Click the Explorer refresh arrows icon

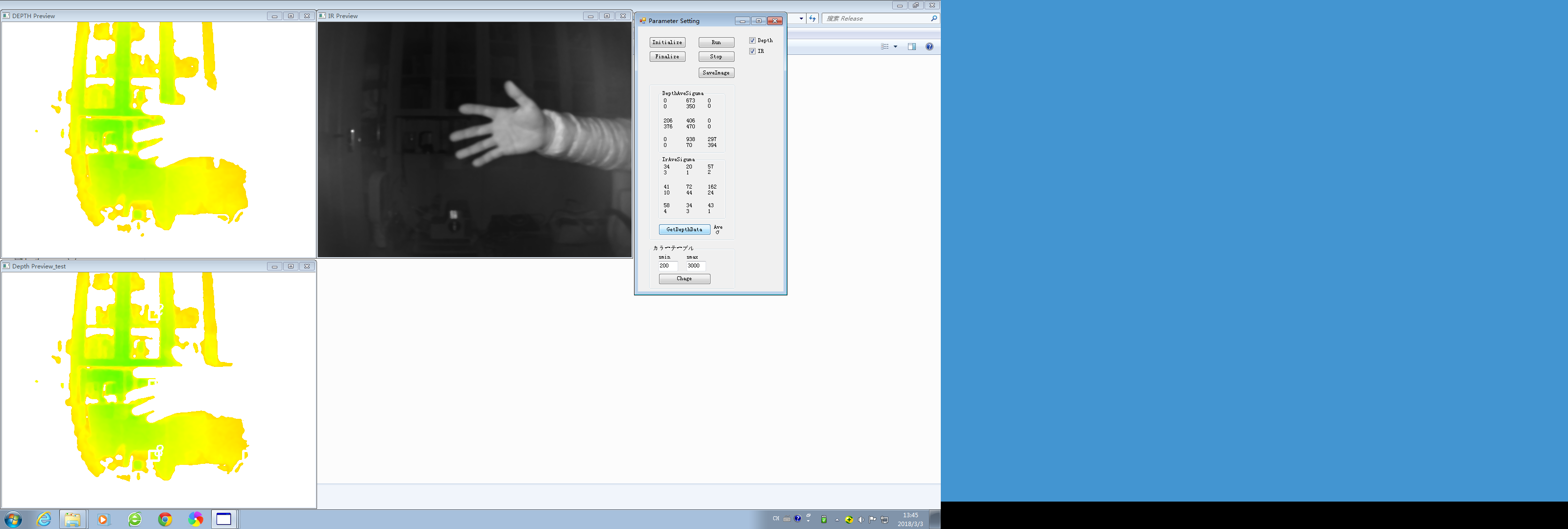[x=812, y=19]
